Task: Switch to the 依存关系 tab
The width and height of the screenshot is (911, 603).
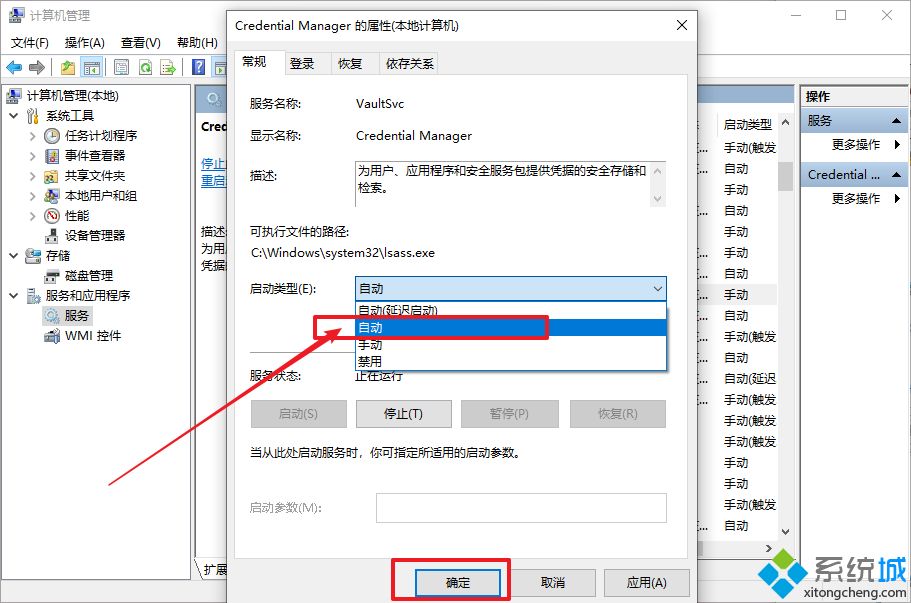Action: click(410, 63)
